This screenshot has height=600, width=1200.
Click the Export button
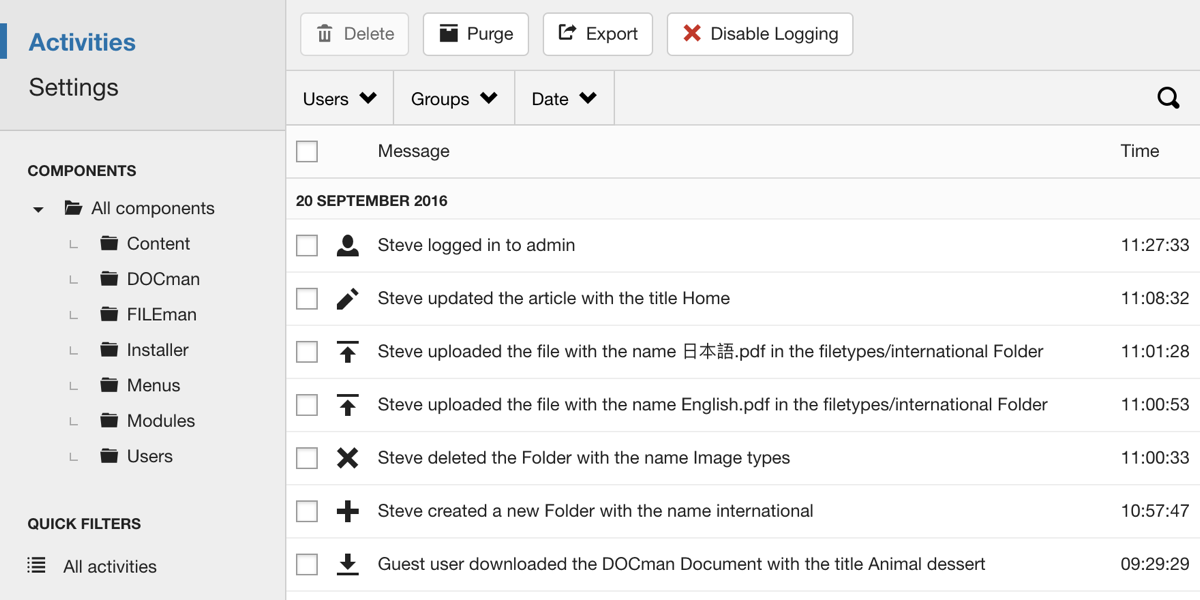597,34
